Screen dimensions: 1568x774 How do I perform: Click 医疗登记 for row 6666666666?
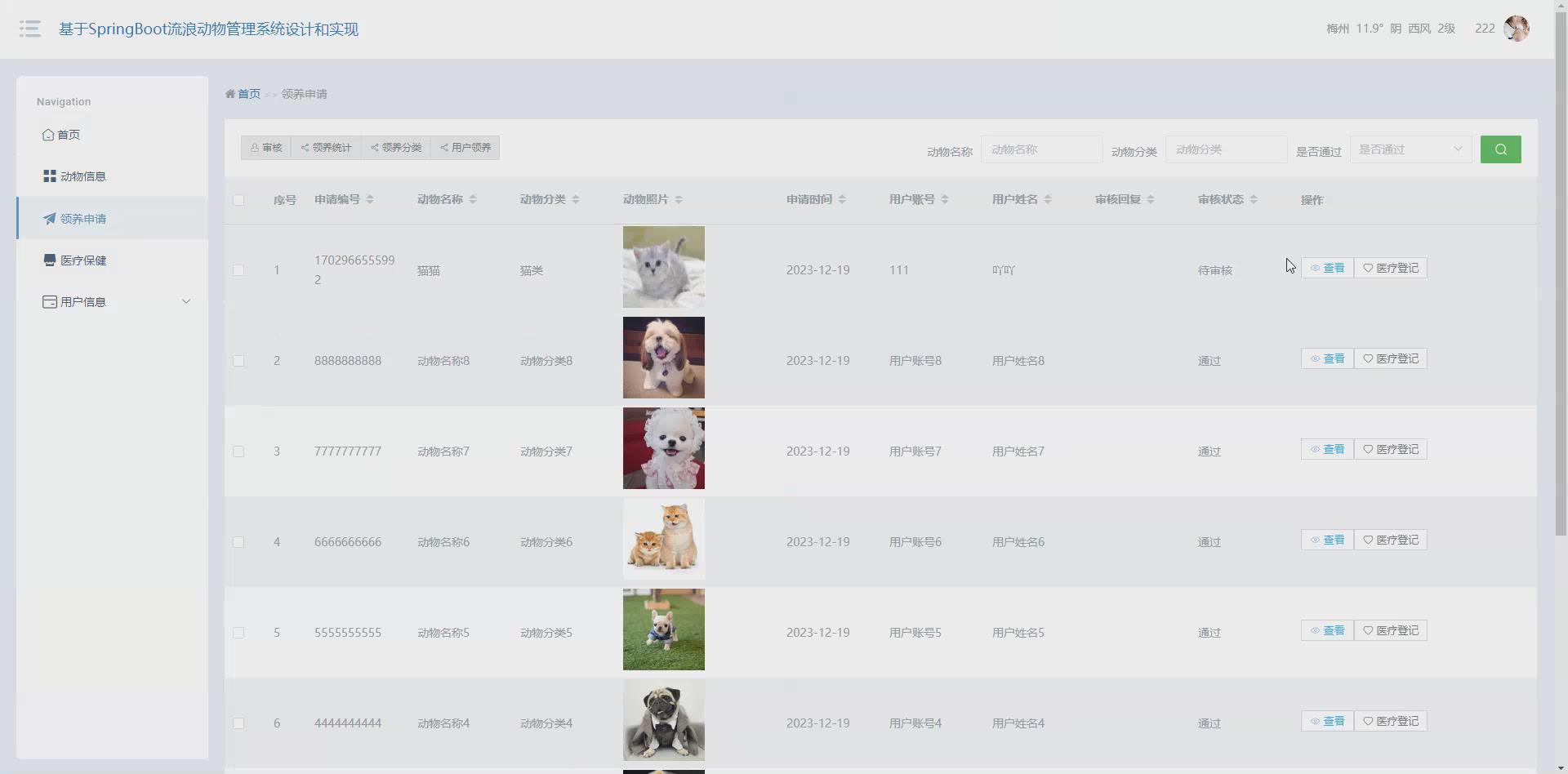[1391, 540]
